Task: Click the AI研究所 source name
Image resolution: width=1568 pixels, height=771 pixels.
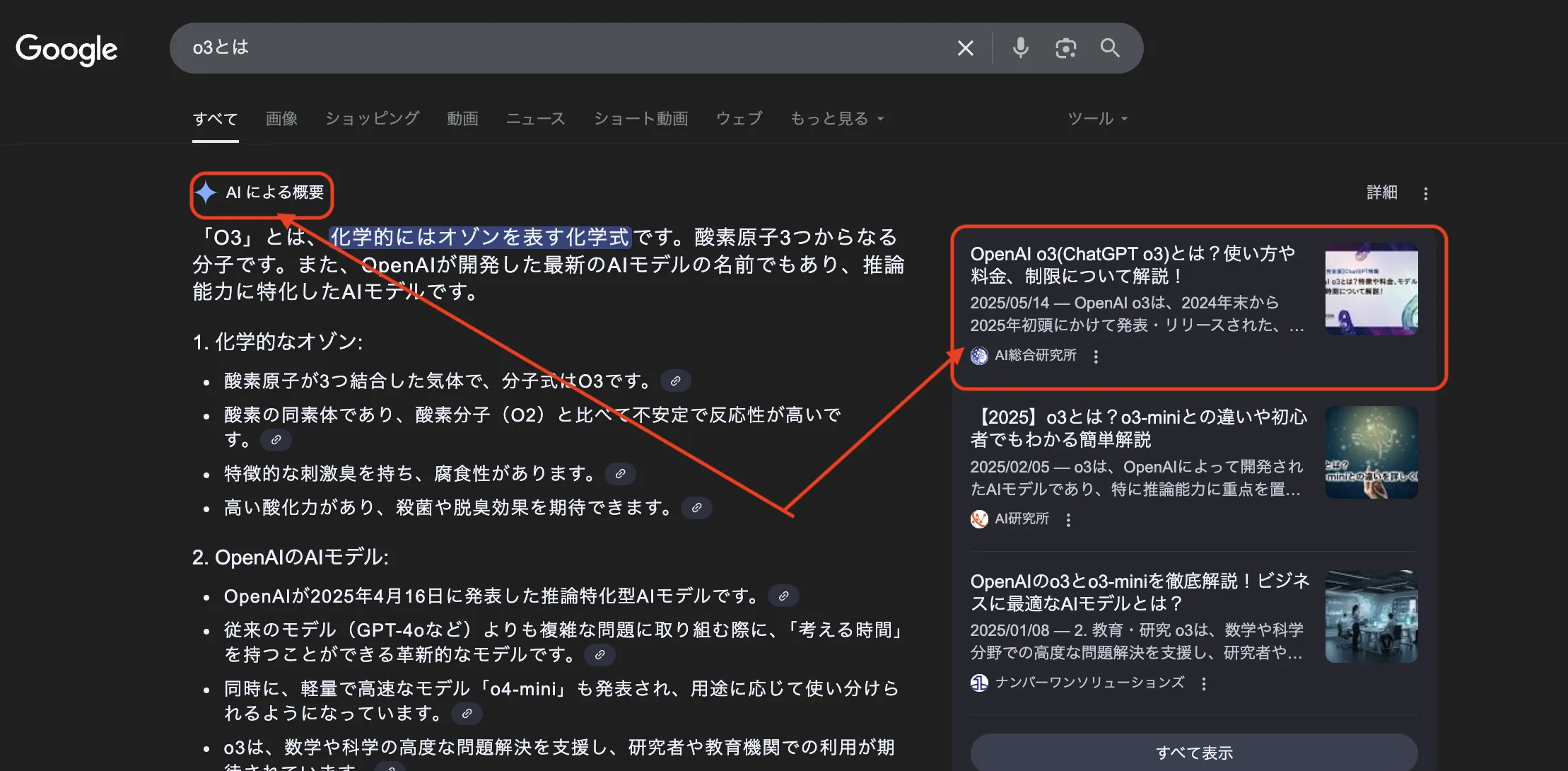Action: [1022, 519]
